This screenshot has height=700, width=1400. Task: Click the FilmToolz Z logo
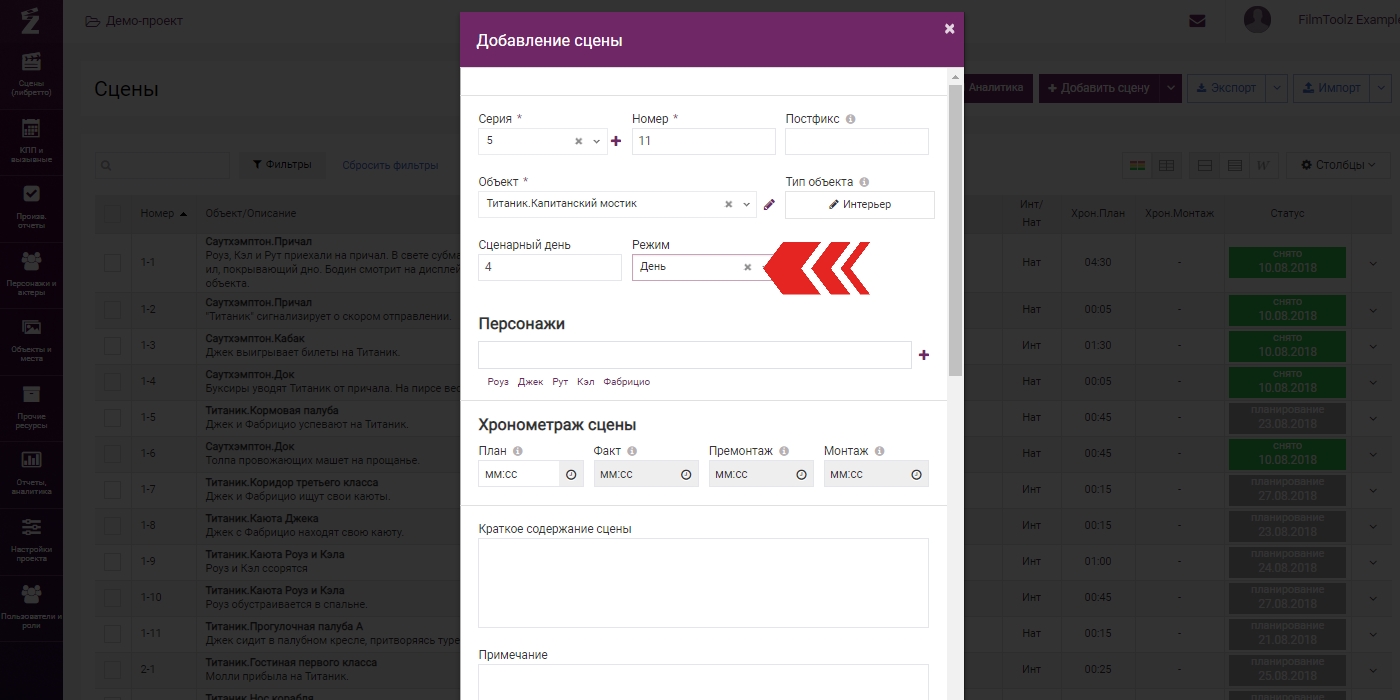coord(31,19)
